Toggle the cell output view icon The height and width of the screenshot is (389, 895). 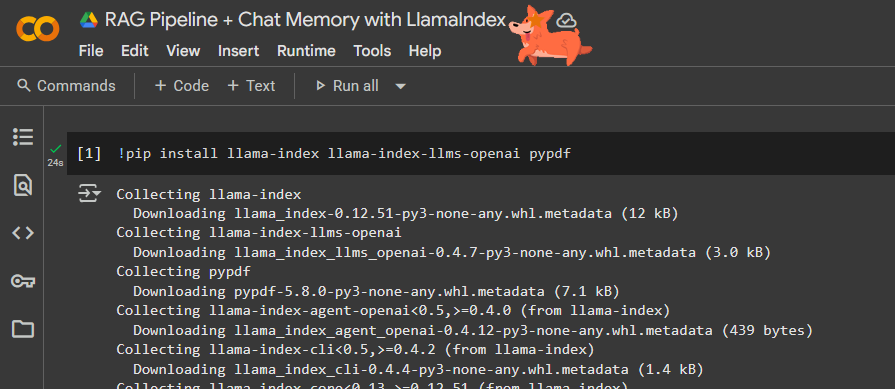pyautogui.click(x=89, y=194)
